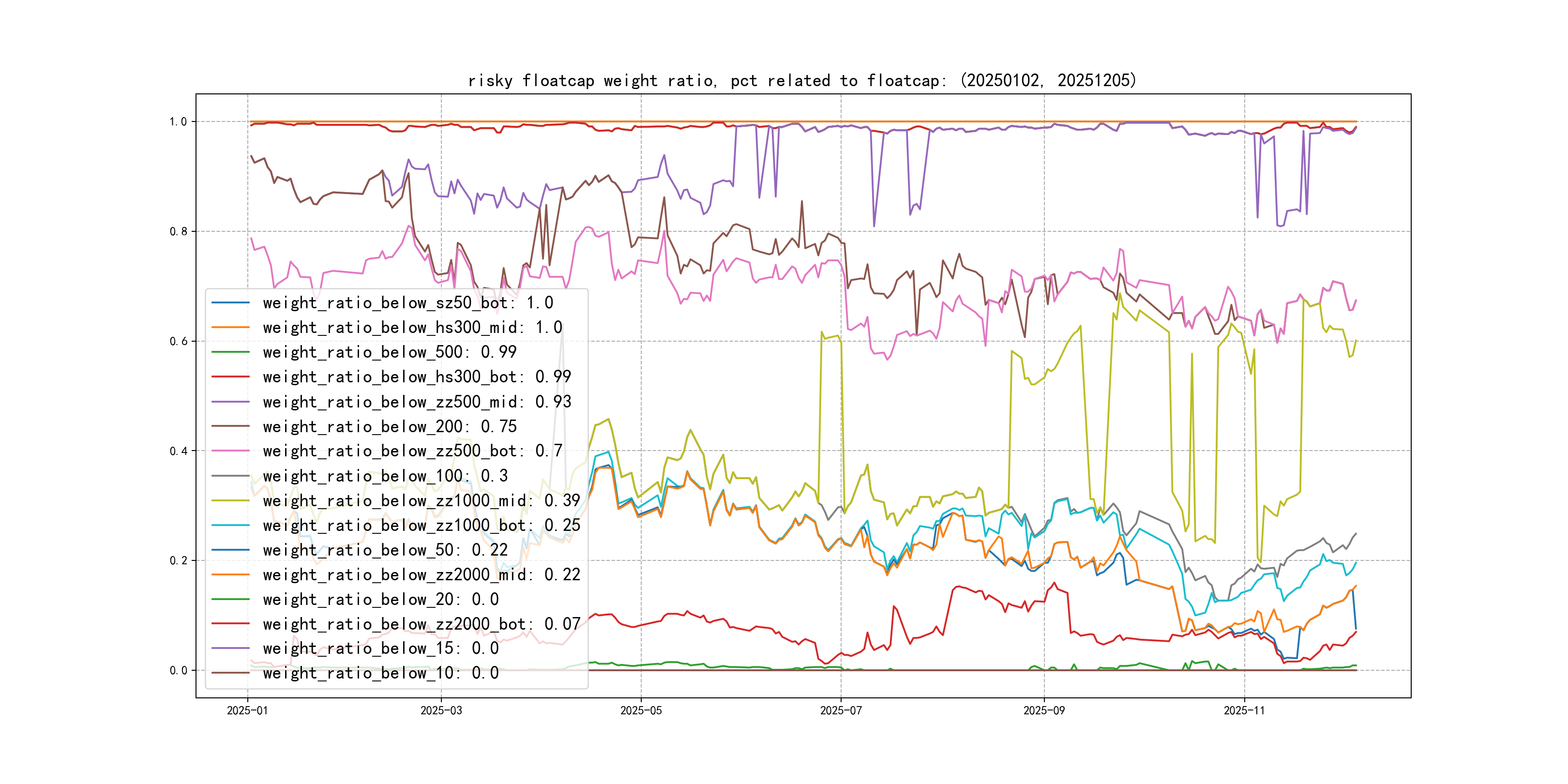This screenshot has height=784, width=1568.
Task: Select legend label weight_ratio_below_200
Action: [390, 427]
